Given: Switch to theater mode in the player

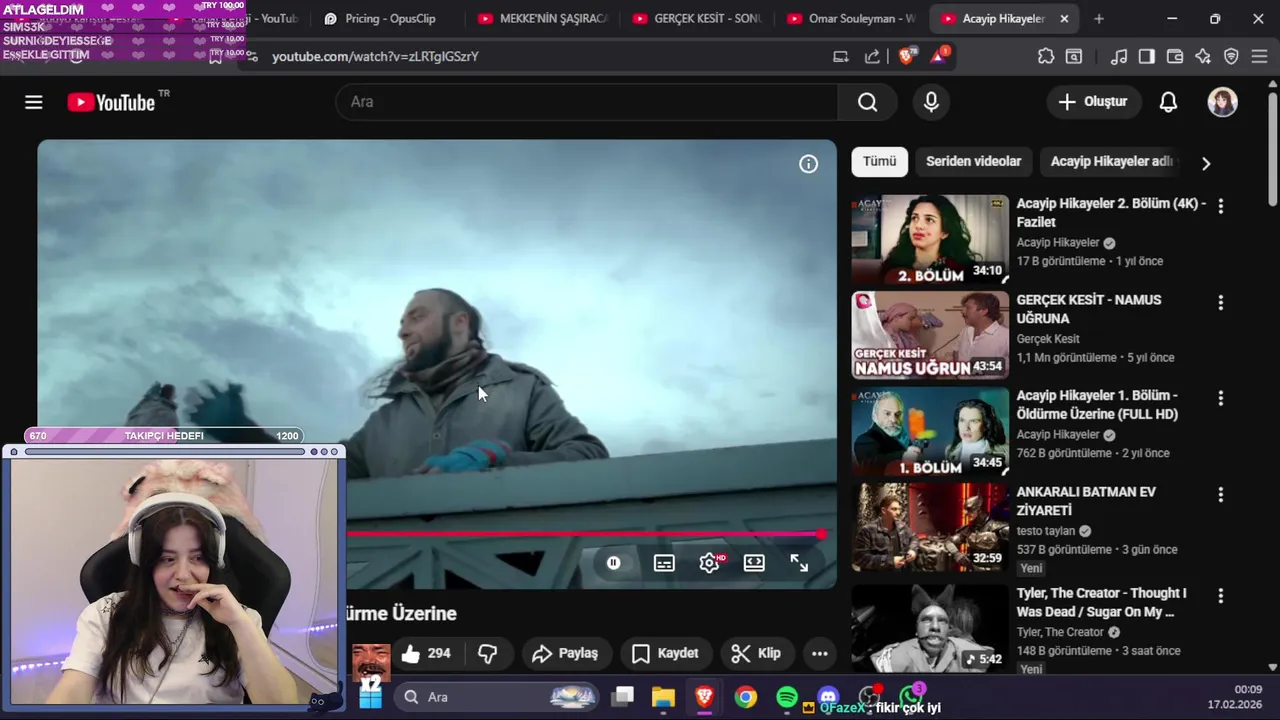Looking at the screenshot, I should [754, 563].
